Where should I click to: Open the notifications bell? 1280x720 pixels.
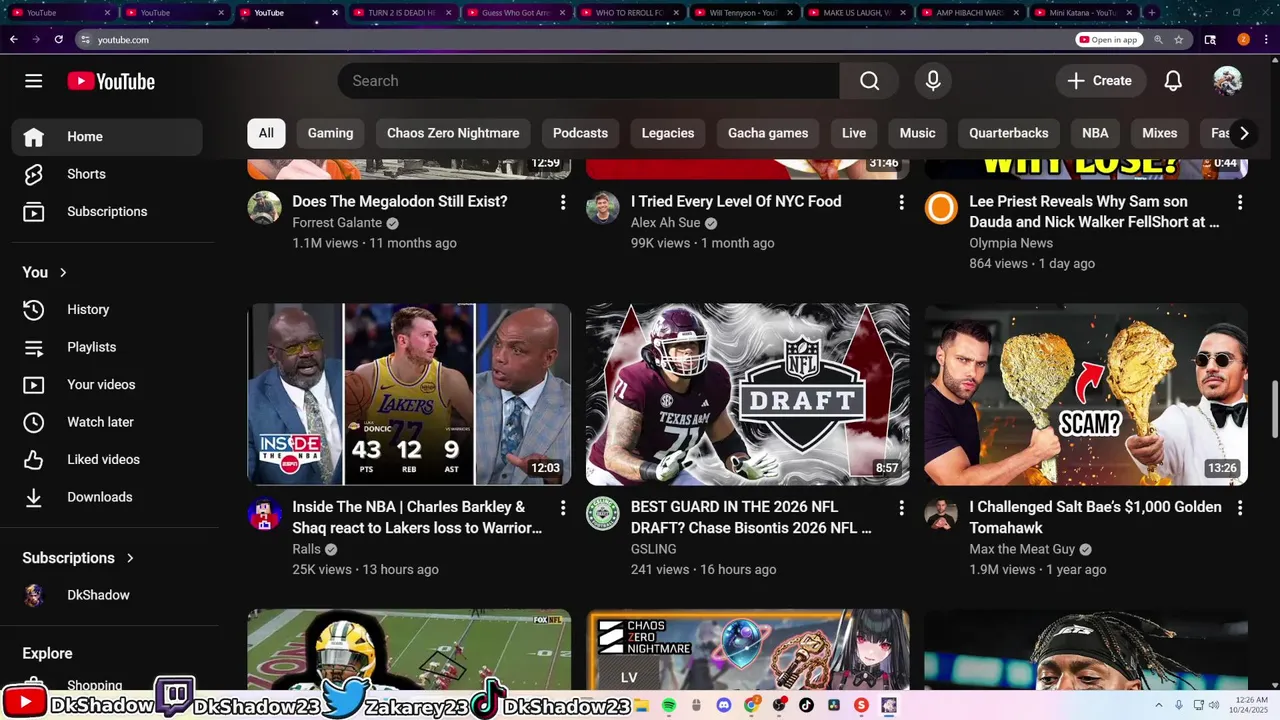click(1173, 81)
